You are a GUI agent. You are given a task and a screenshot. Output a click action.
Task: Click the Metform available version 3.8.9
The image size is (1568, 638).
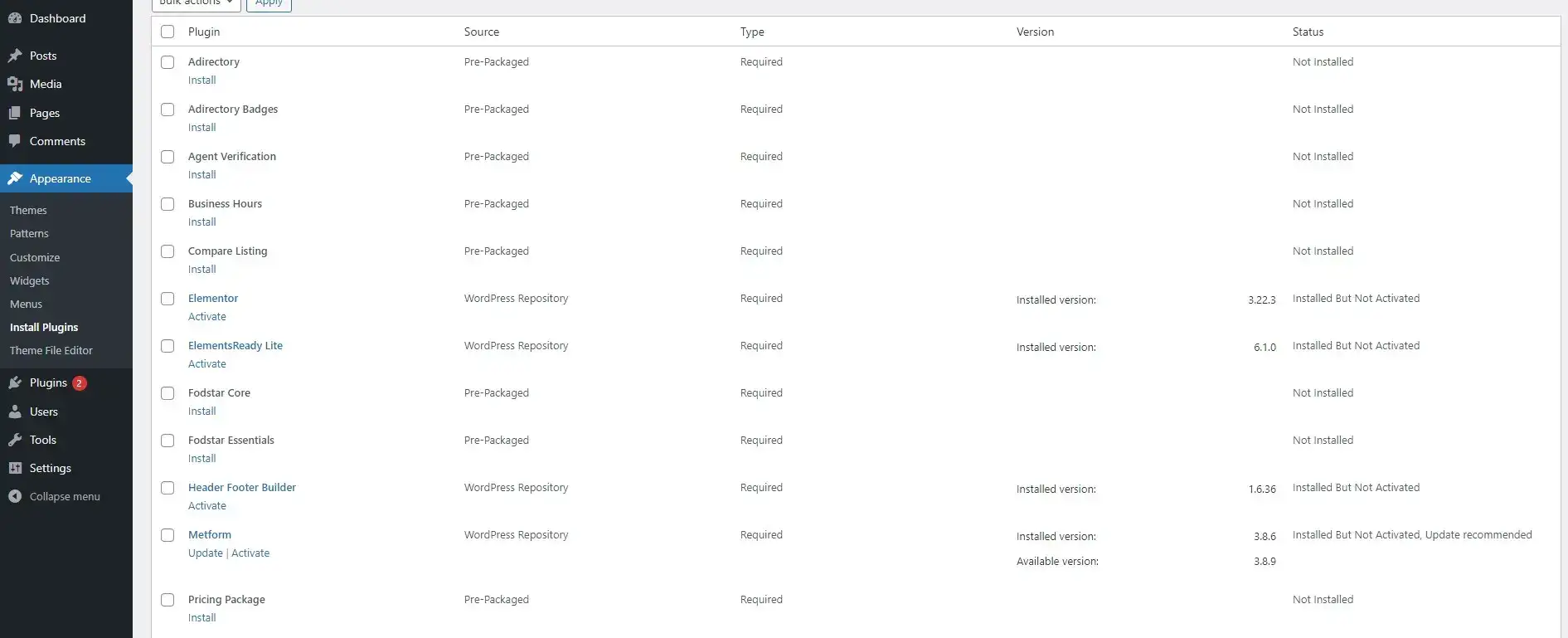pyautogui.click(x=1265, y=562)
